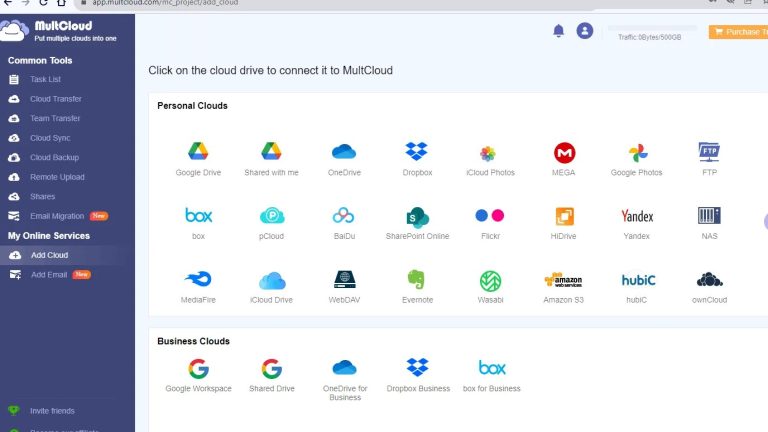Connect Evernote account
This screenshot has width=768, height=432.
point(417,287)
